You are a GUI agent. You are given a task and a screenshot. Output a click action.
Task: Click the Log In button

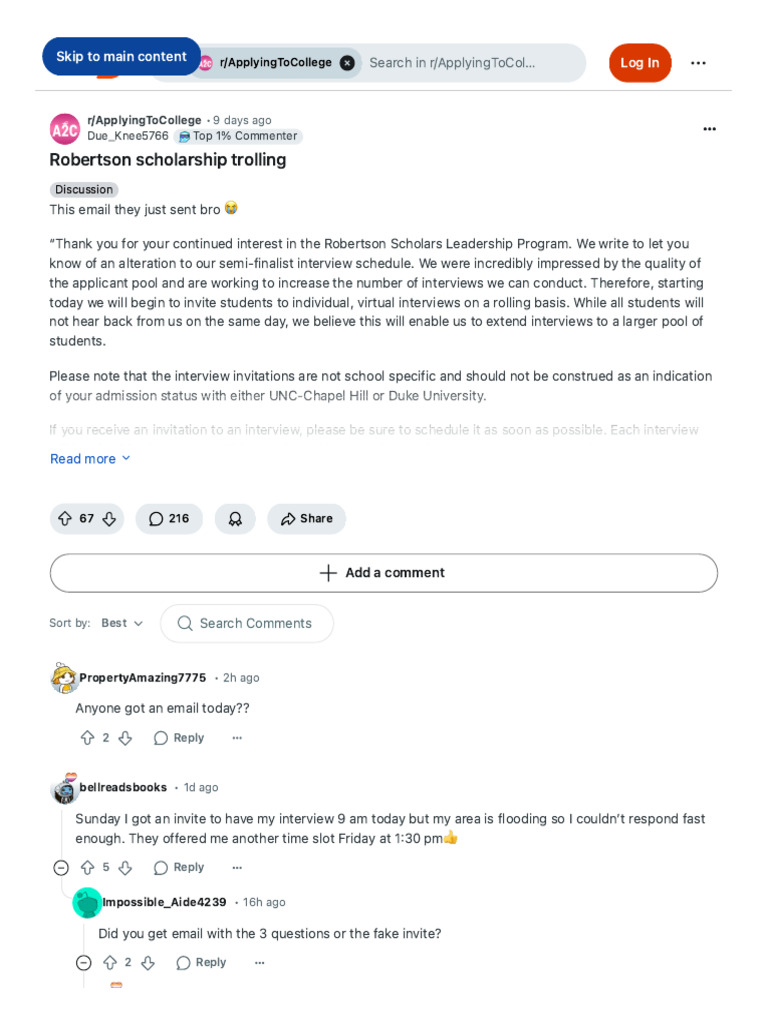(x=640, y=63)
